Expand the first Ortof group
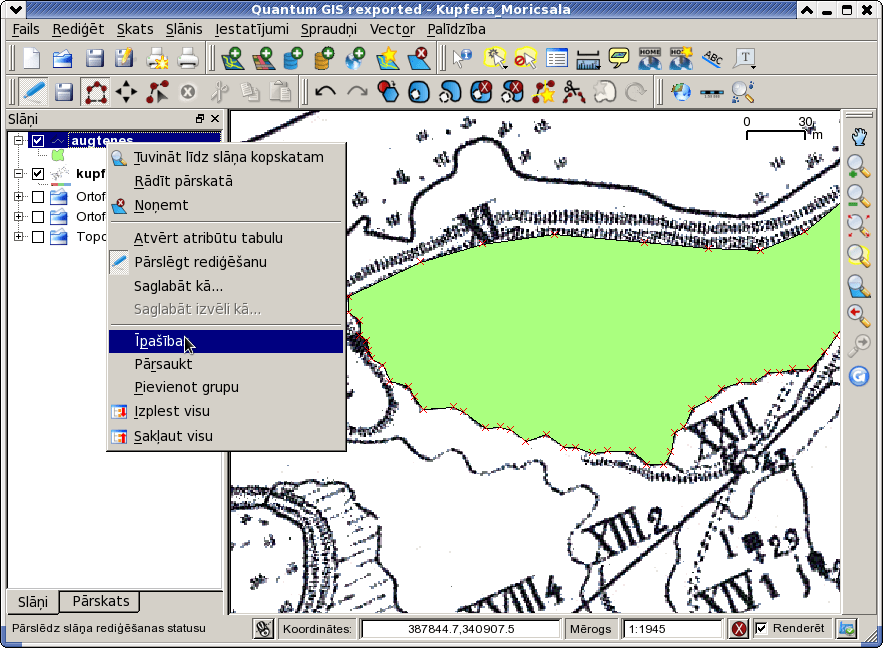Image resolution: width=883 pixels, height=648 pixels. (19, 196)
